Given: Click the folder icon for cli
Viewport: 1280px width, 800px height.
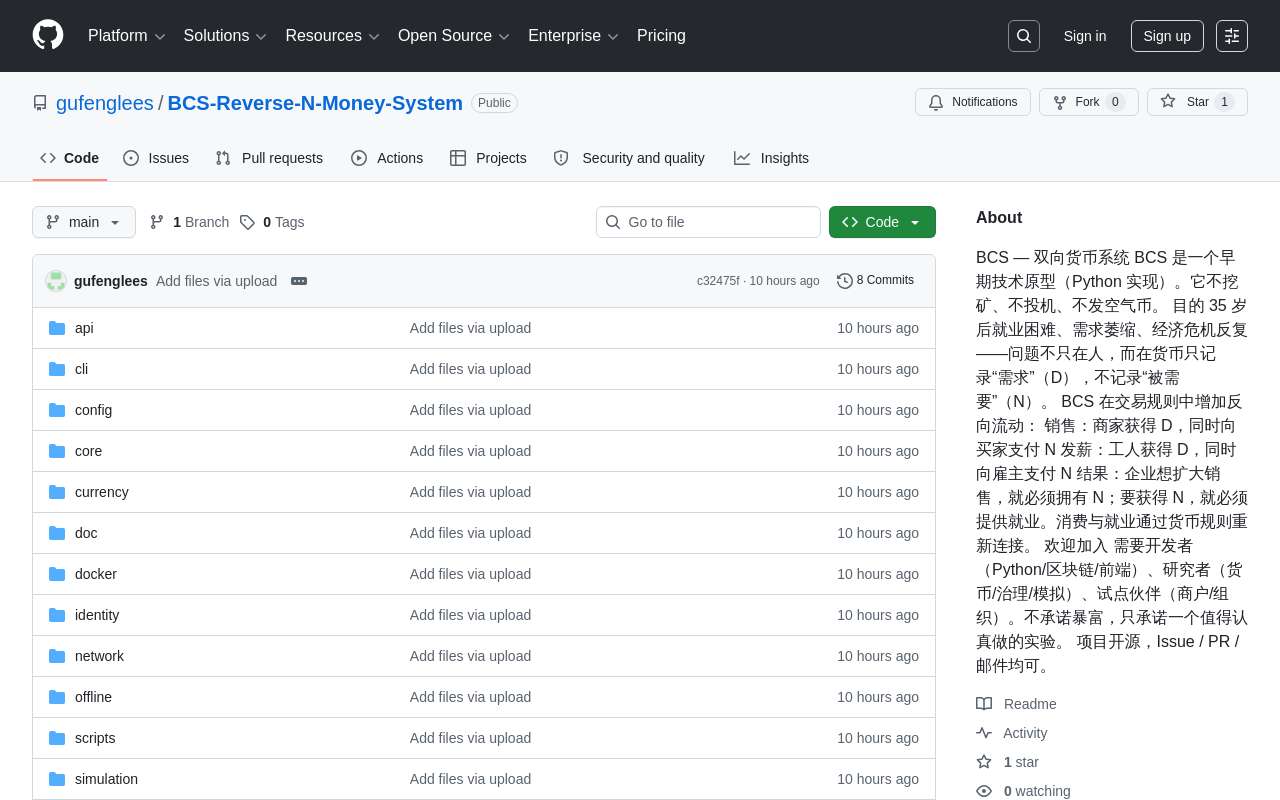Looking at the screenshot, I should 57,369.
